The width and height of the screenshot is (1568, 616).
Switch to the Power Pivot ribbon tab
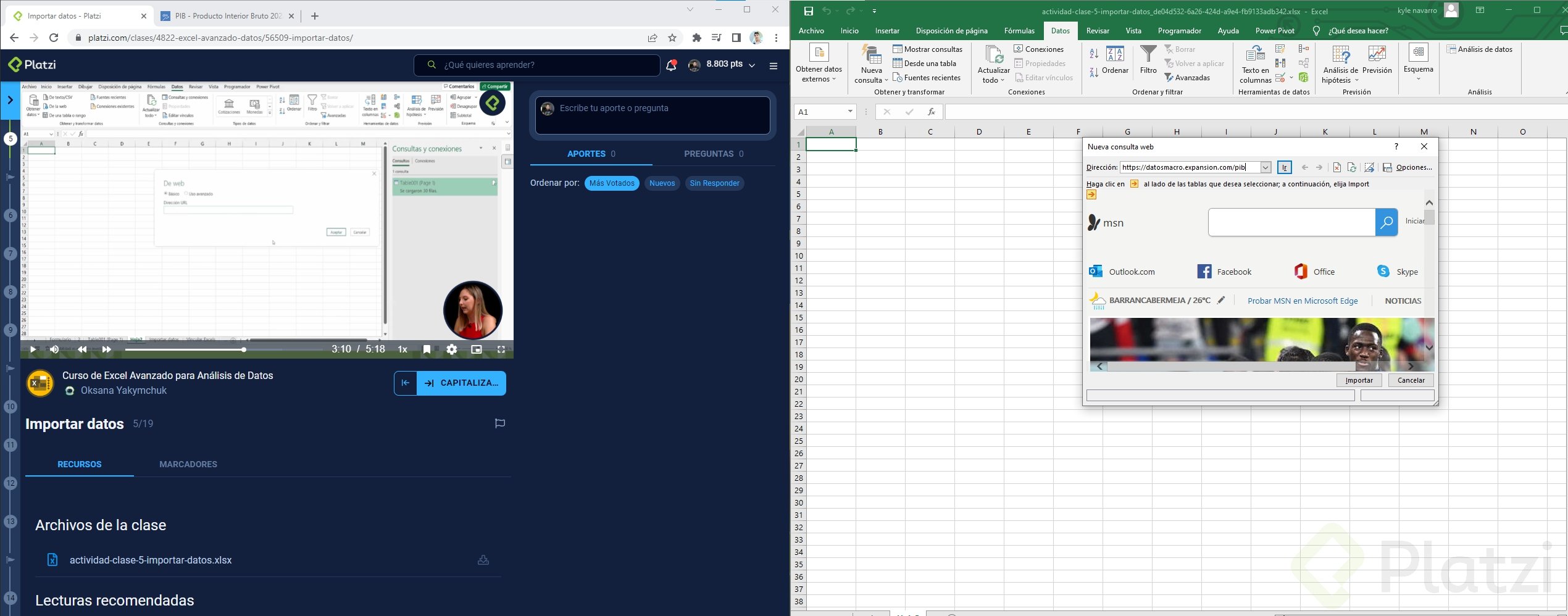coord(1275,31)
